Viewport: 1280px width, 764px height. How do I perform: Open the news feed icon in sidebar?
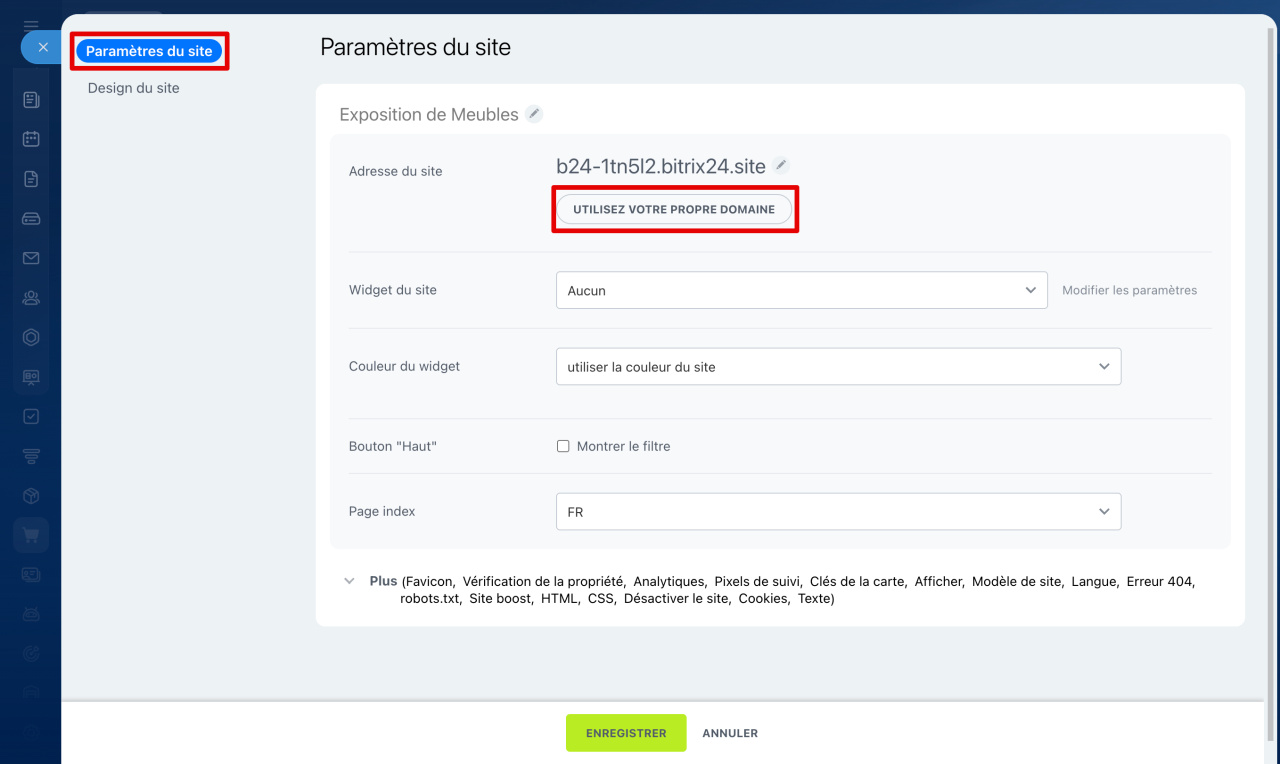click(31, 100)
